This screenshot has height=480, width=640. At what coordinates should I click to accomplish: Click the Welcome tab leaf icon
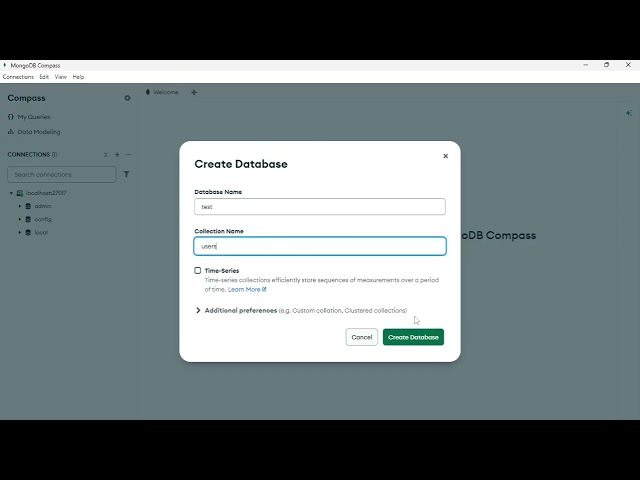[148, 92]
